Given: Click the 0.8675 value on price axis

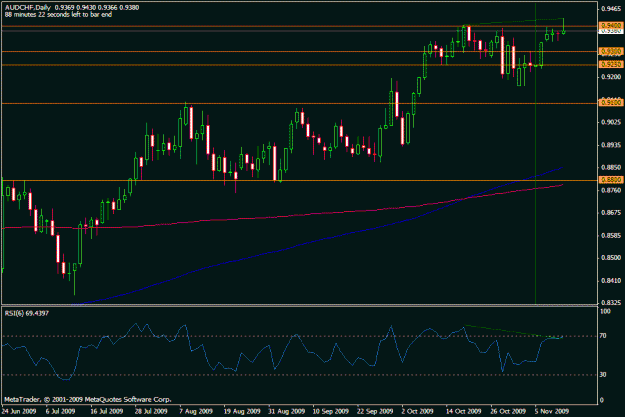Looking at the screenshot, I should 611,212.
